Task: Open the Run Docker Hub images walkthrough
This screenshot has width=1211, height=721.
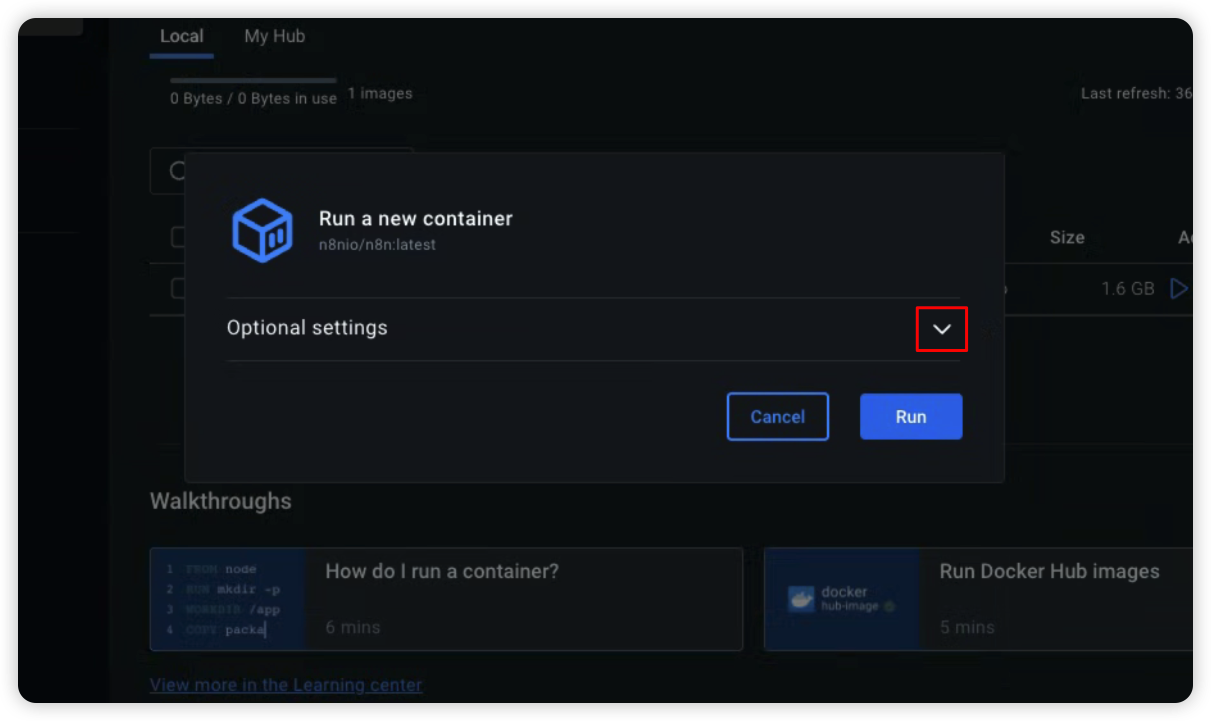Action: (x=978, y=599)
